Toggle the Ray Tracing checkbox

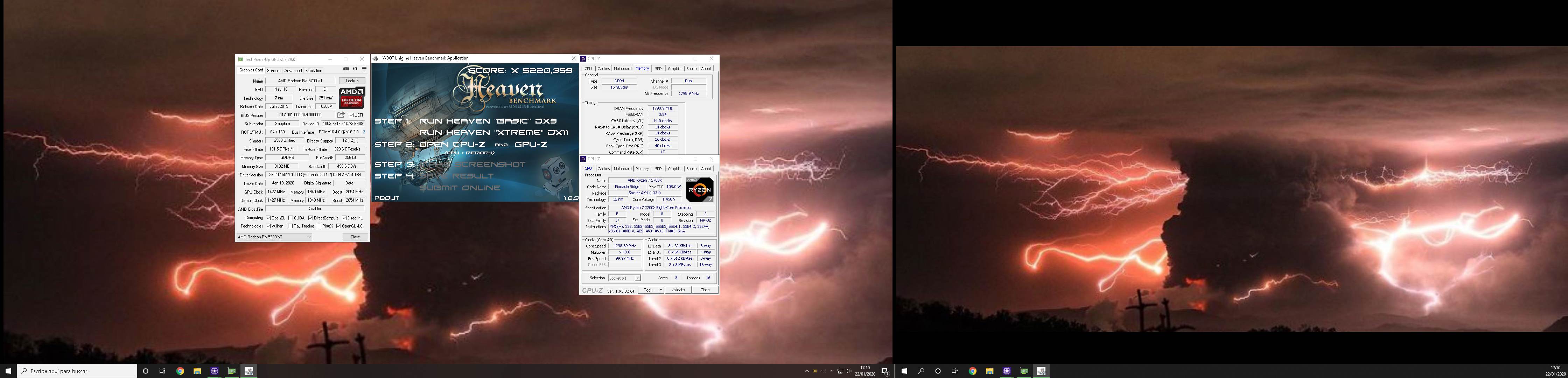[291, 226]
